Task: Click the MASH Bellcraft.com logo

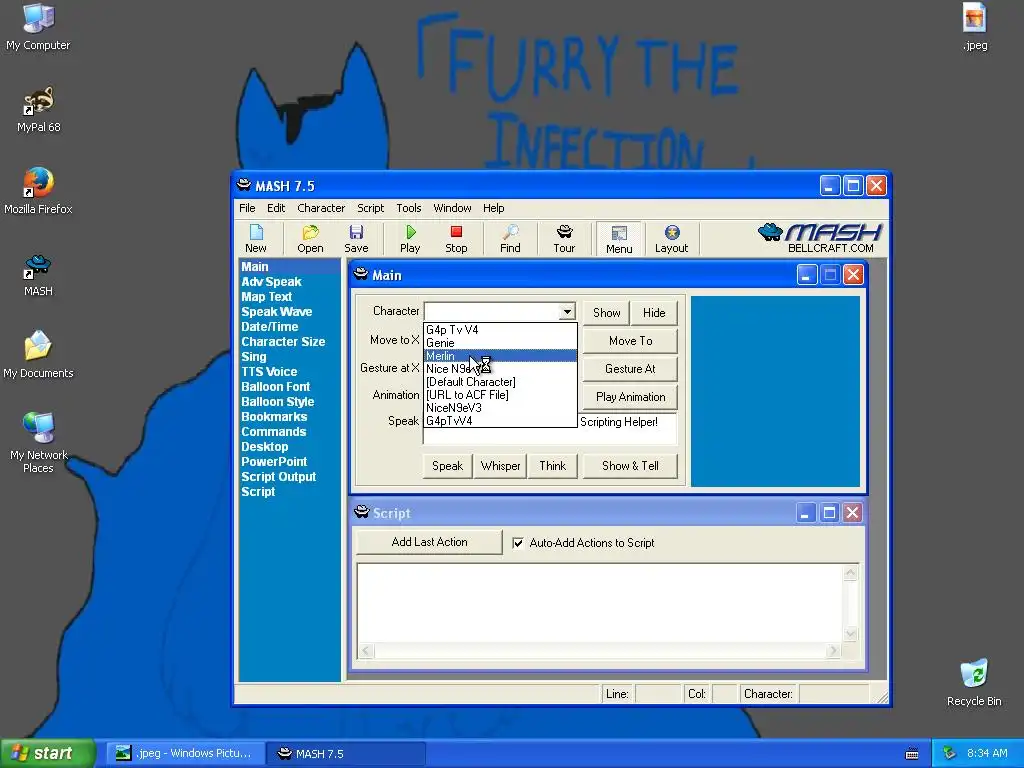Action: click(820, 238)
